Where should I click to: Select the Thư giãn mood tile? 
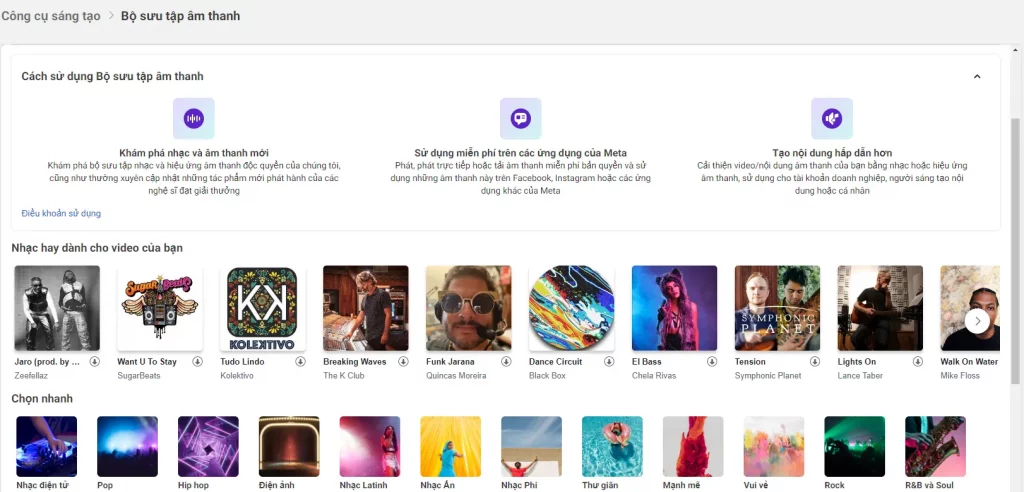coord(613,446)
